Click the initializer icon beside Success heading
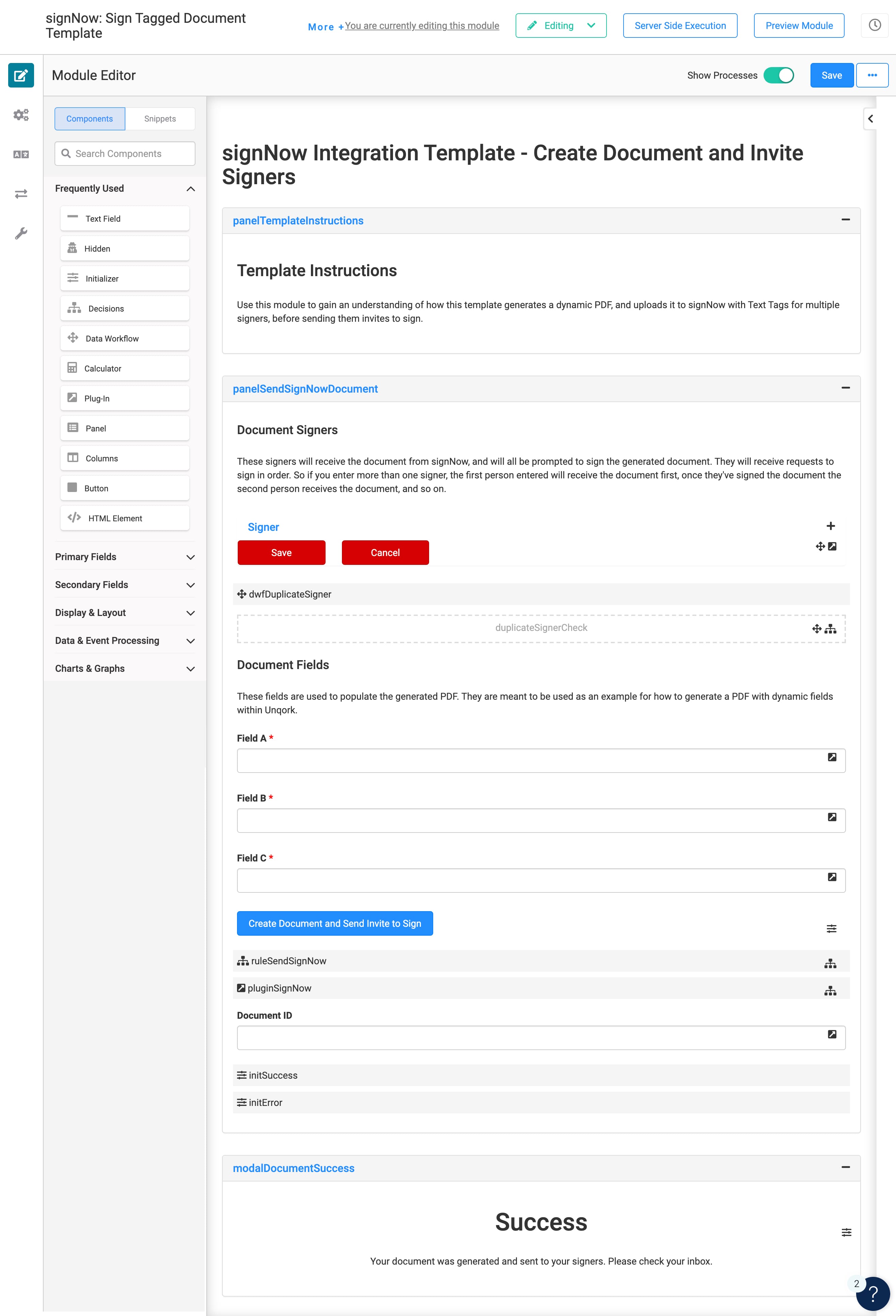 [x=846, y=1232]
